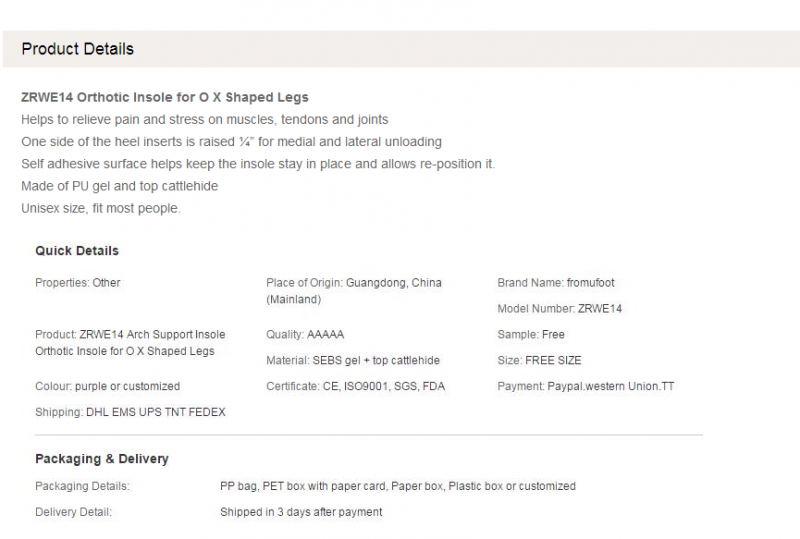
Task: Click the Product Details section header
Action: (x=78, y=49)
